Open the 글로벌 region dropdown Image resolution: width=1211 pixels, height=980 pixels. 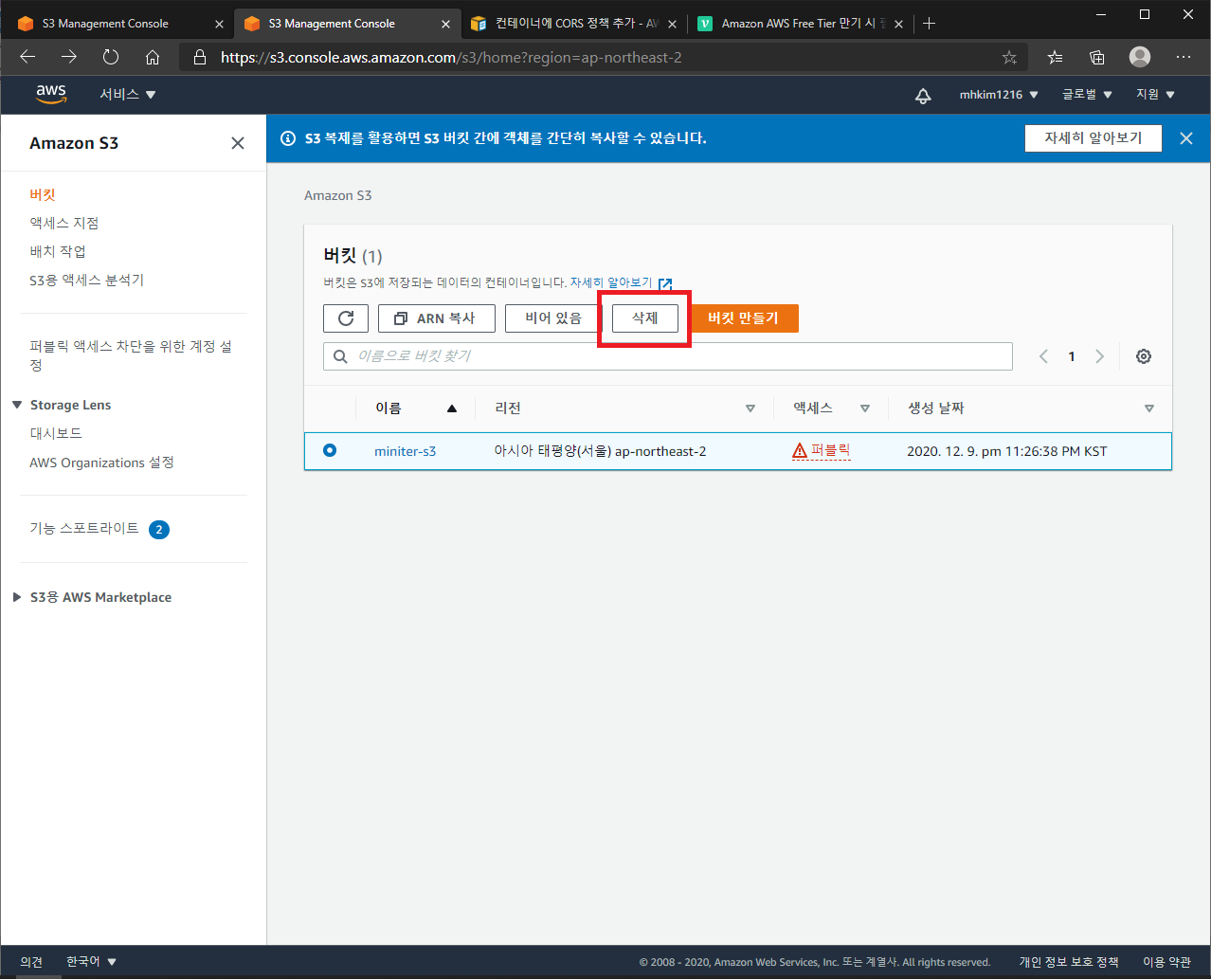[x=1087, y=95]
